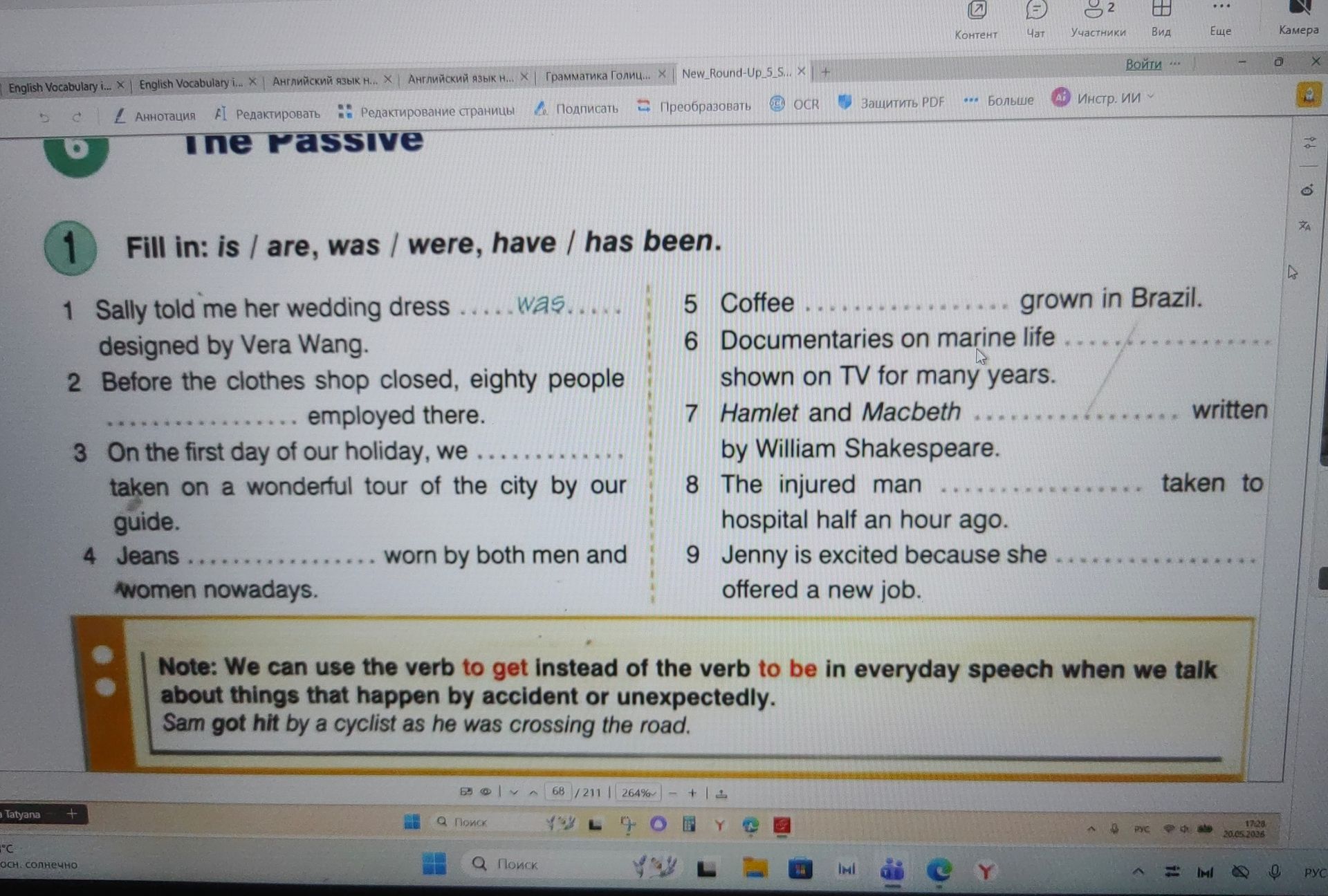Open the Преобразовать convert tool
Viewport: 1328px width, 896px height.
pyautogui.click(x=694, y=106)
